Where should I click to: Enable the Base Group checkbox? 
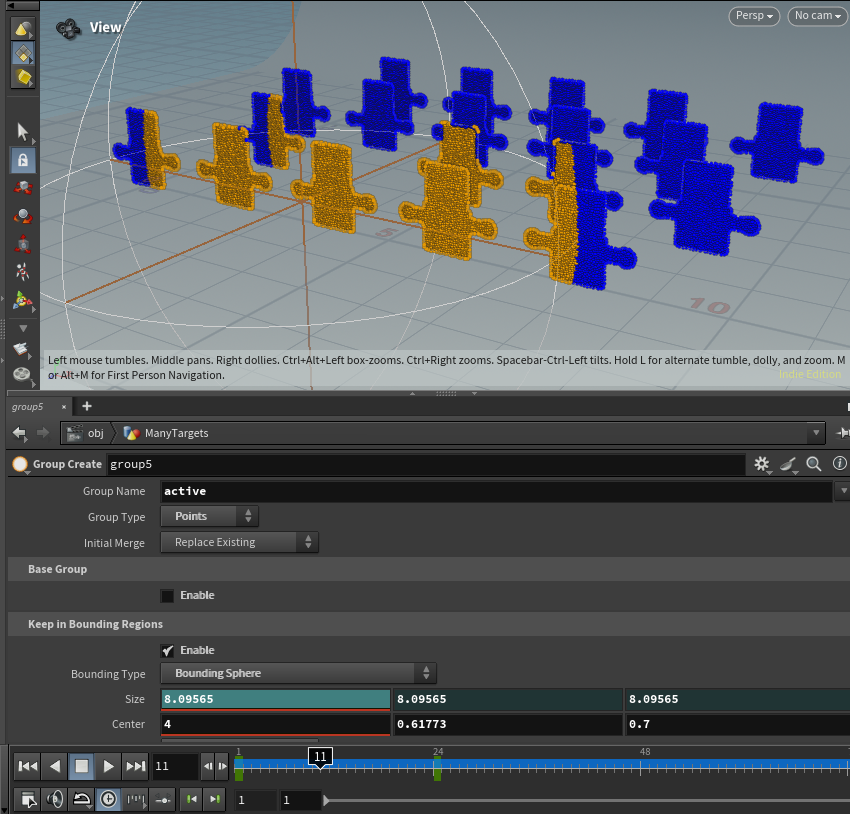(x=168, y=596)
